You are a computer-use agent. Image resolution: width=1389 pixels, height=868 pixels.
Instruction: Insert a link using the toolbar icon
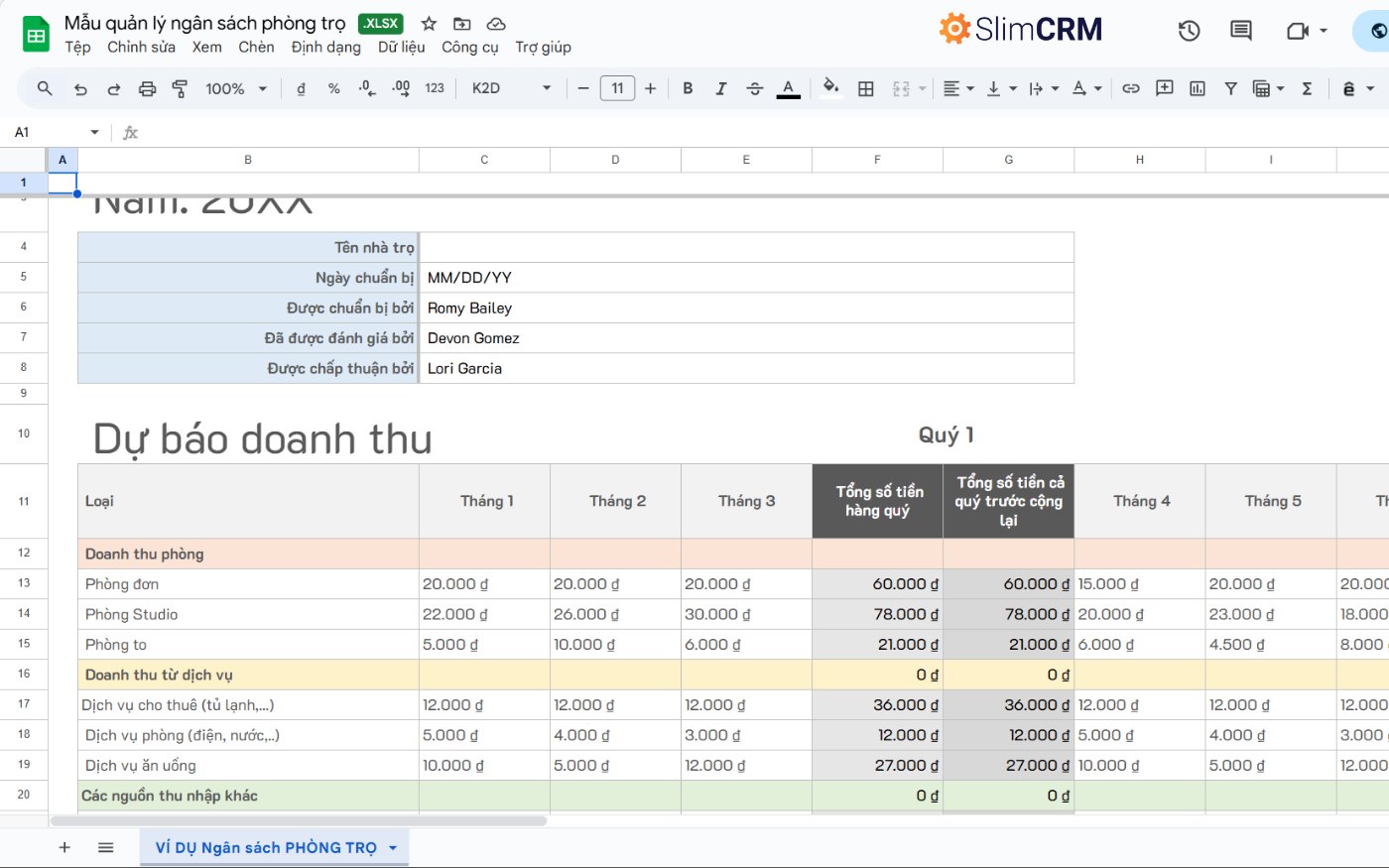1130,88
